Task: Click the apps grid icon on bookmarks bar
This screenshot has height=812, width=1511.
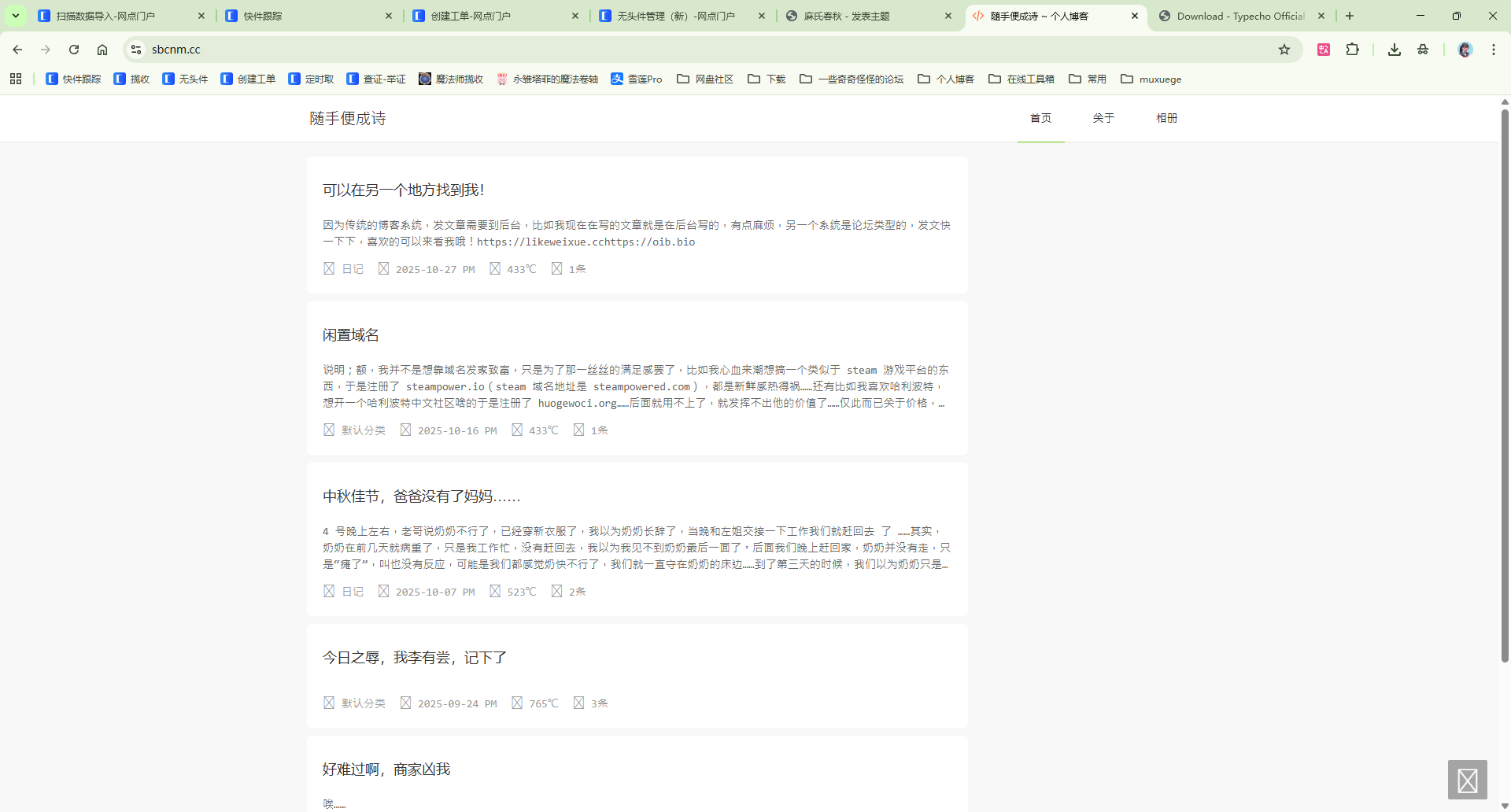Action: (x=16, y=79)
